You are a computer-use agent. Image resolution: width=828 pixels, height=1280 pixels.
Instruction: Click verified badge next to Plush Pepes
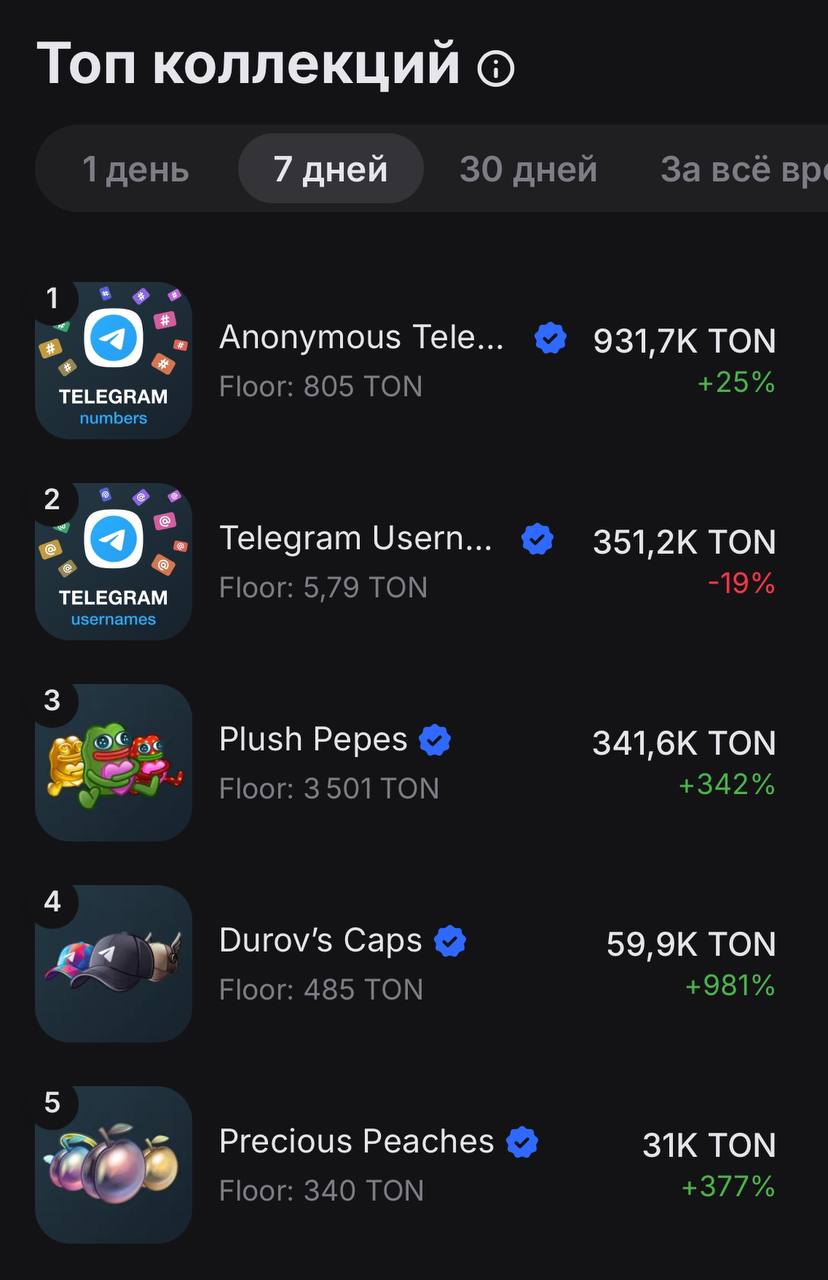point(434,741)
